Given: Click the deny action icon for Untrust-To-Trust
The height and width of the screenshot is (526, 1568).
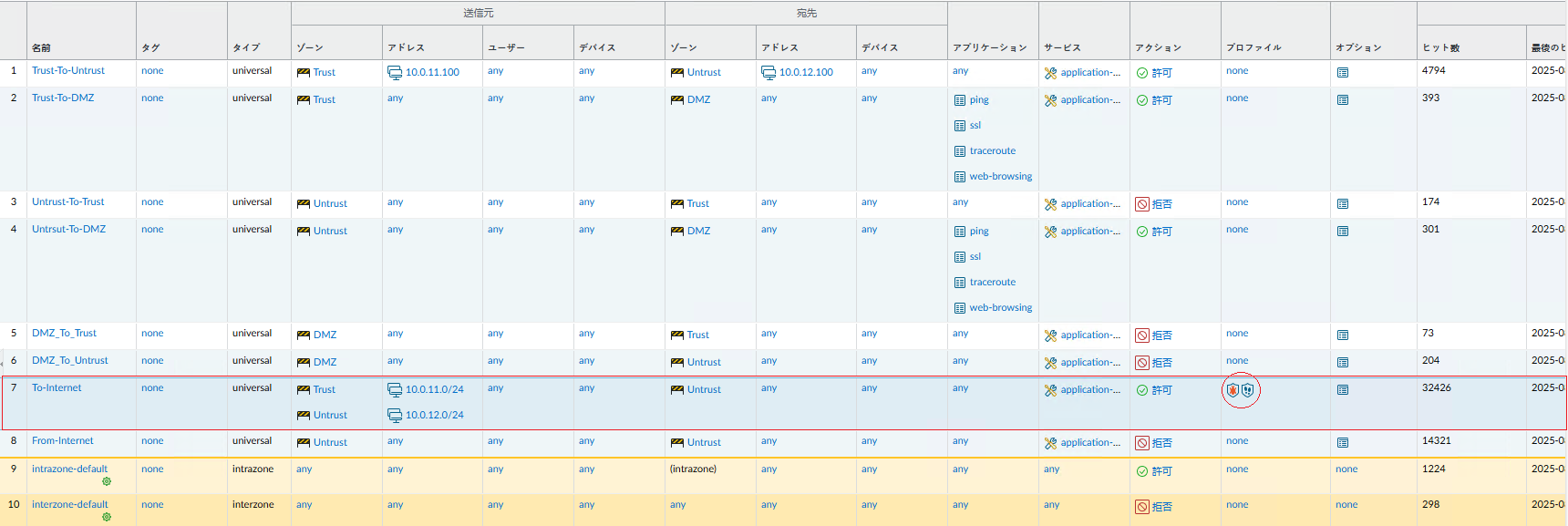Looking at the screenshot, I should coord(1142,204).
